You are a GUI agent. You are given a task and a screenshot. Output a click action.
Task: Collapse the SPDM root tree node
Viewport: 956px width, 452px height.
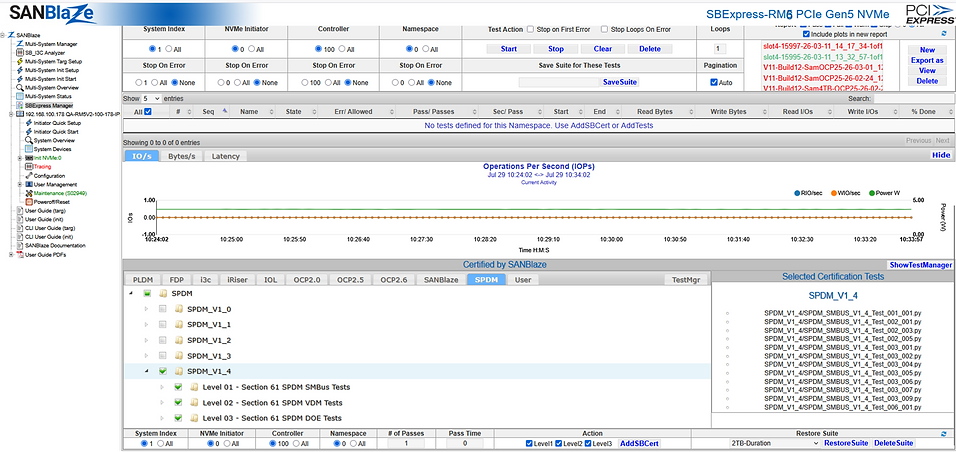(132, 293)
